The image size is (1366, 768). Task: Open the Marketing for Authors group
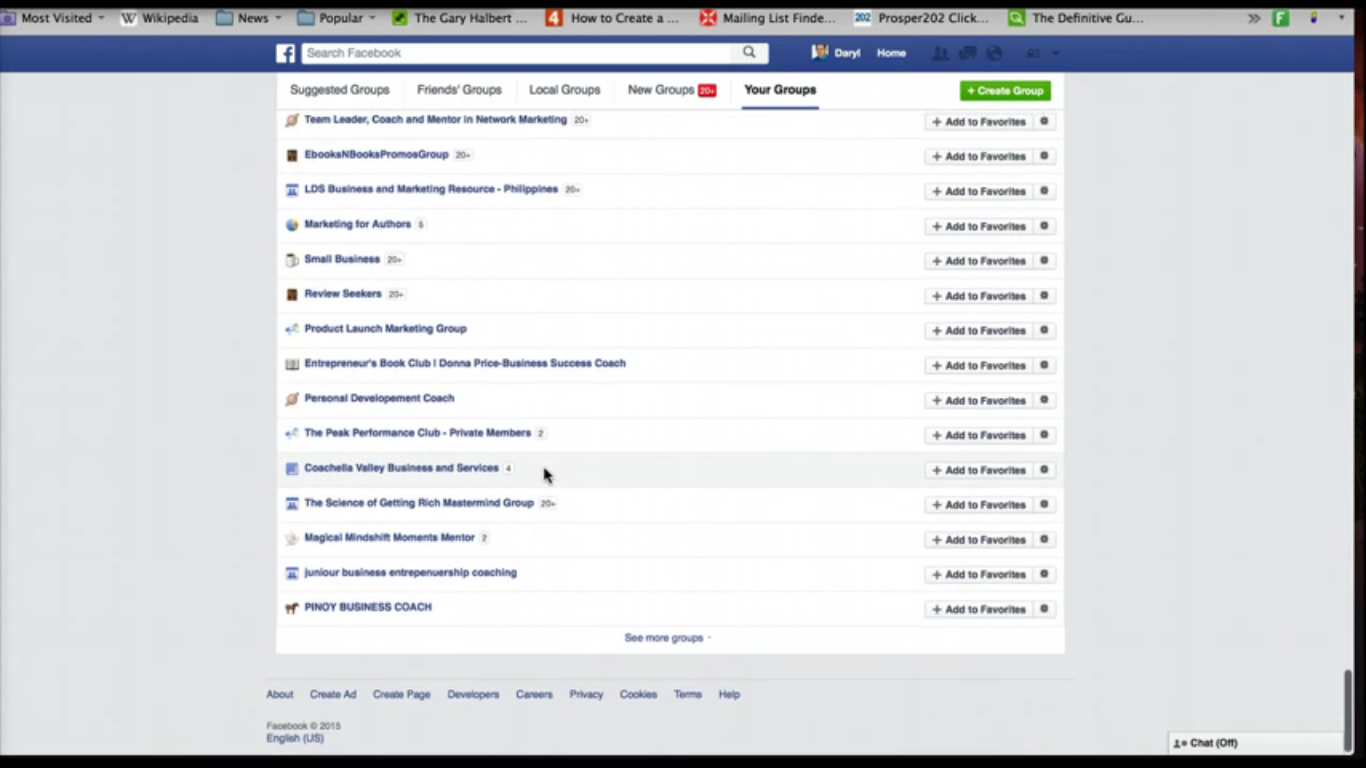(357, 224)
